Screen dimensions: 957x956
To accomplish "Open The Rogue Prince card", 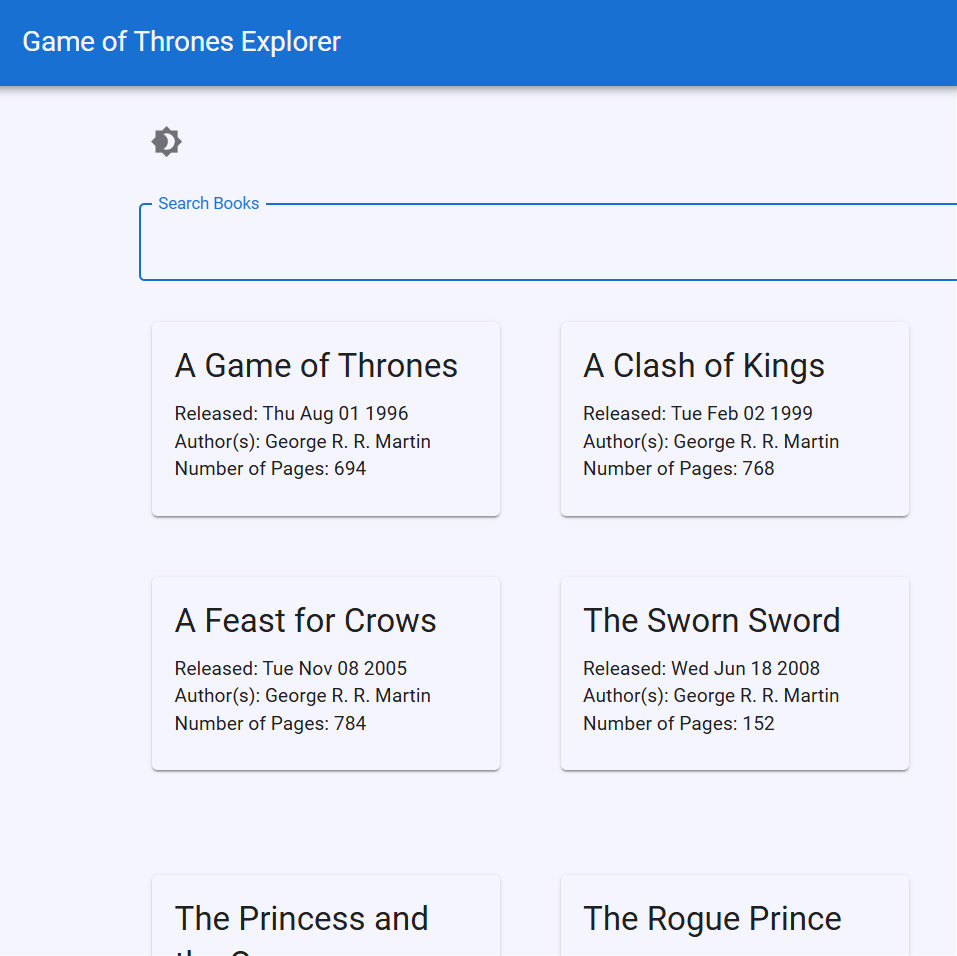I will click(734, 915).
